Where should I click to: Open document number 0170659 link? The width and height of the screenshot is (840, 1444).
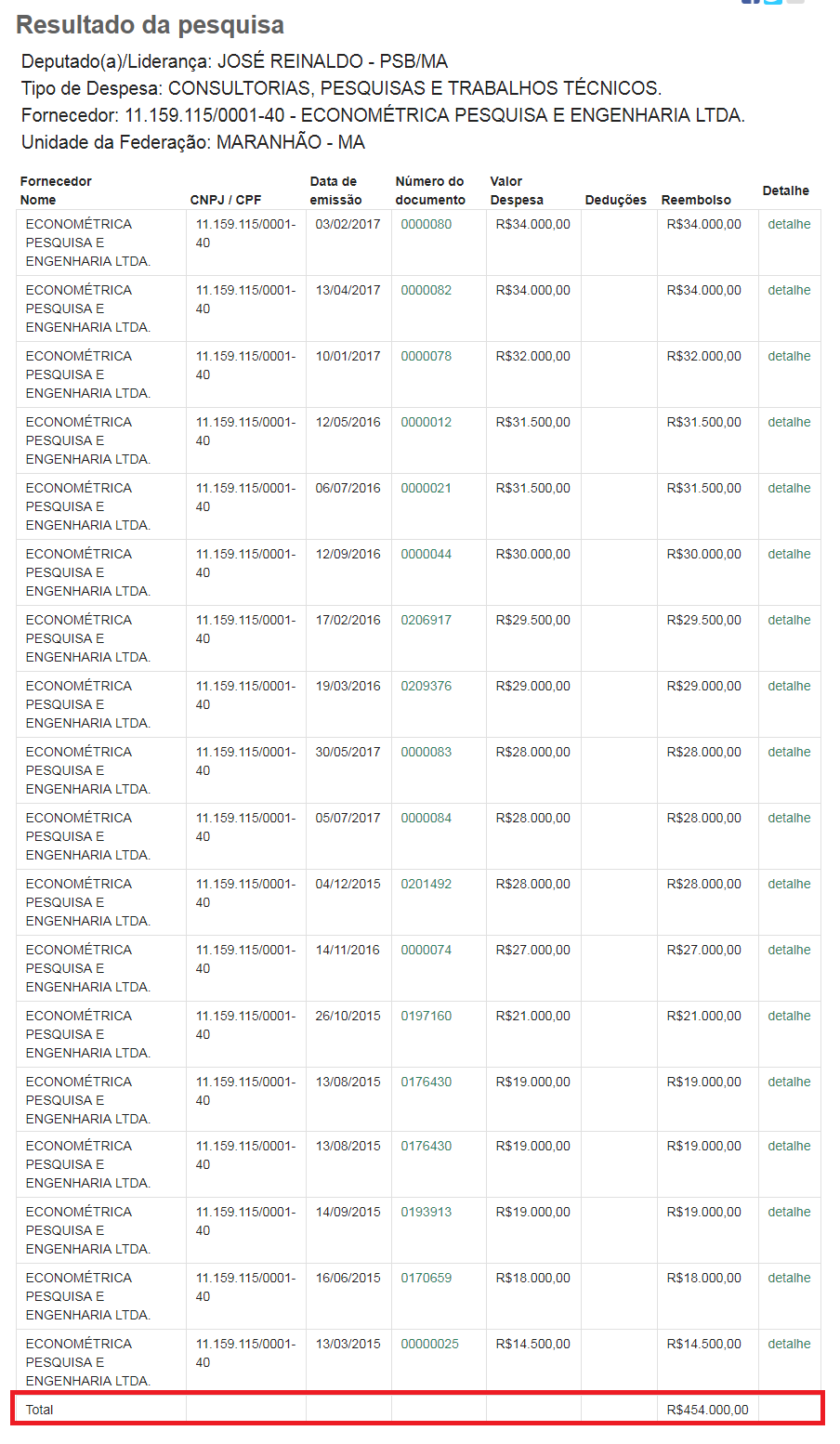click(427, 1278)
